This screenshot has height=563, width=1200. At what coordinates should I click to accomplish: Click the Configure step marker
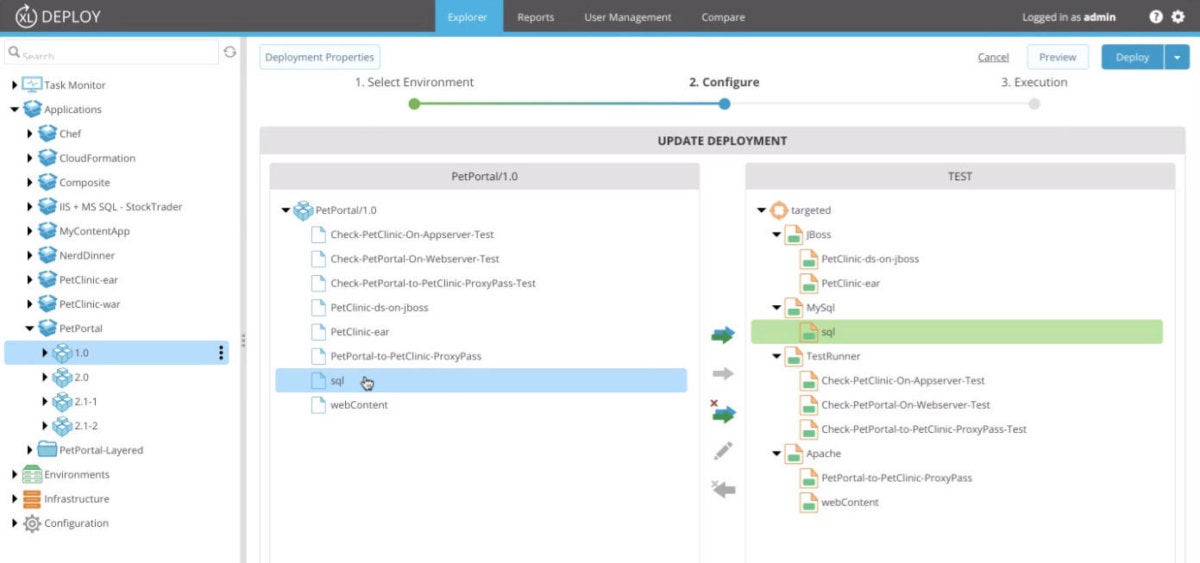point(724,103)
